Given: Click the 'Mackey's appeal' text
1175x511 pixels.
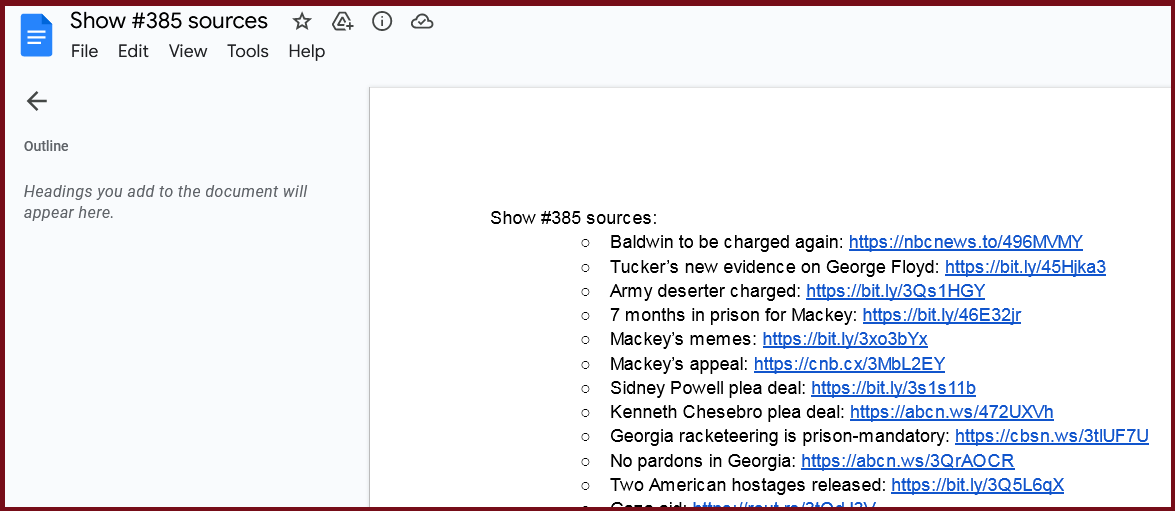Looking at the screenshot, I should 680,364.
